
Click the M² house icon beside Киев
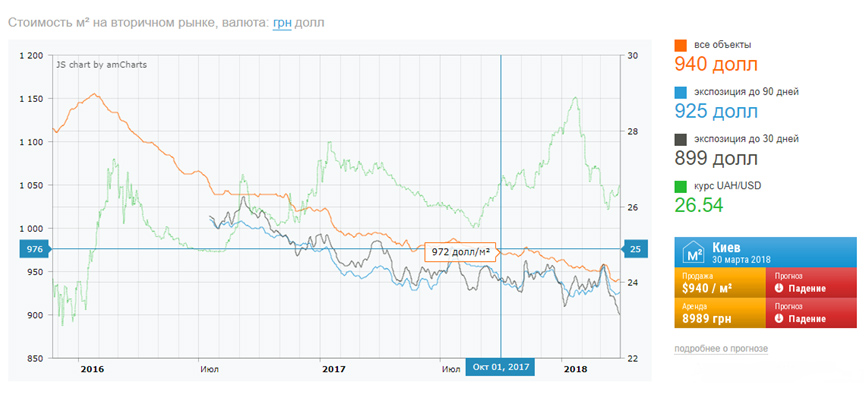[x=692, y=252]
